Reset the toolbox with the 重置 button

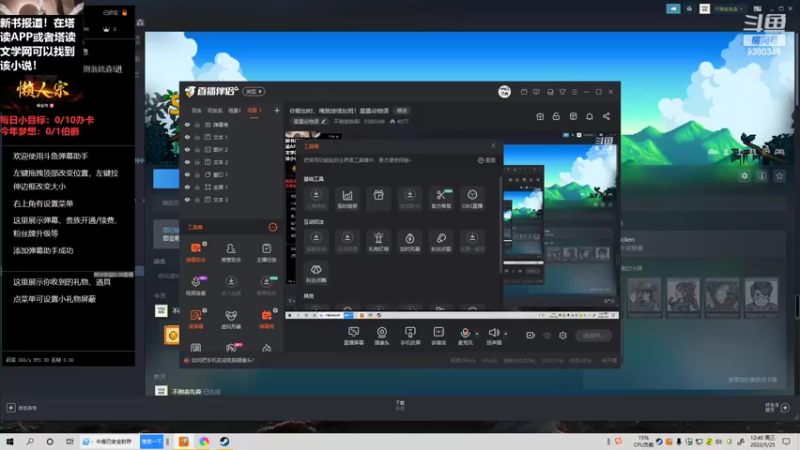(487, 160)
